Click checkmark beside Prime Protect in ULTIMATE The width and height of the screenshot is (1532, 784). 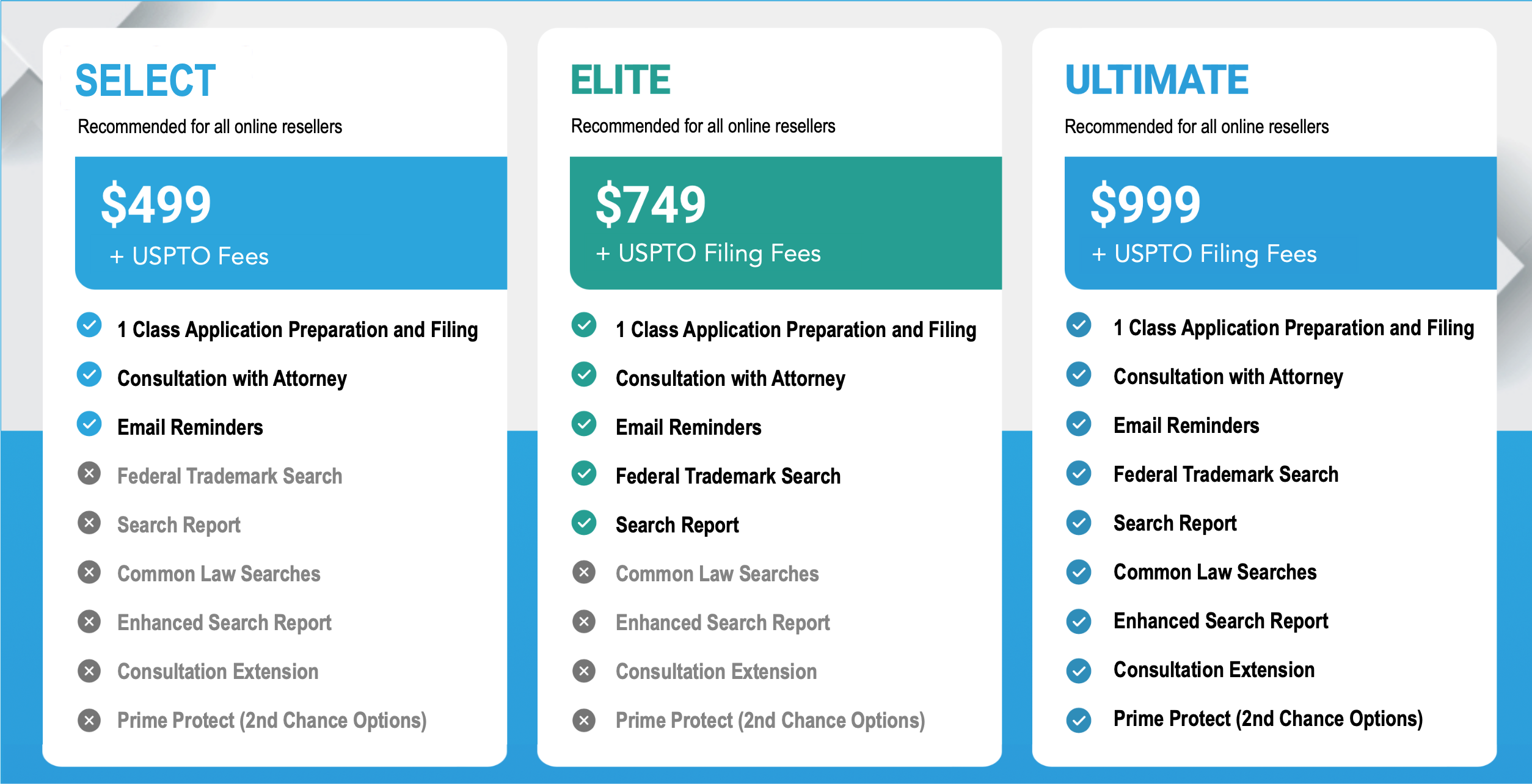(x=1079, y=719)
